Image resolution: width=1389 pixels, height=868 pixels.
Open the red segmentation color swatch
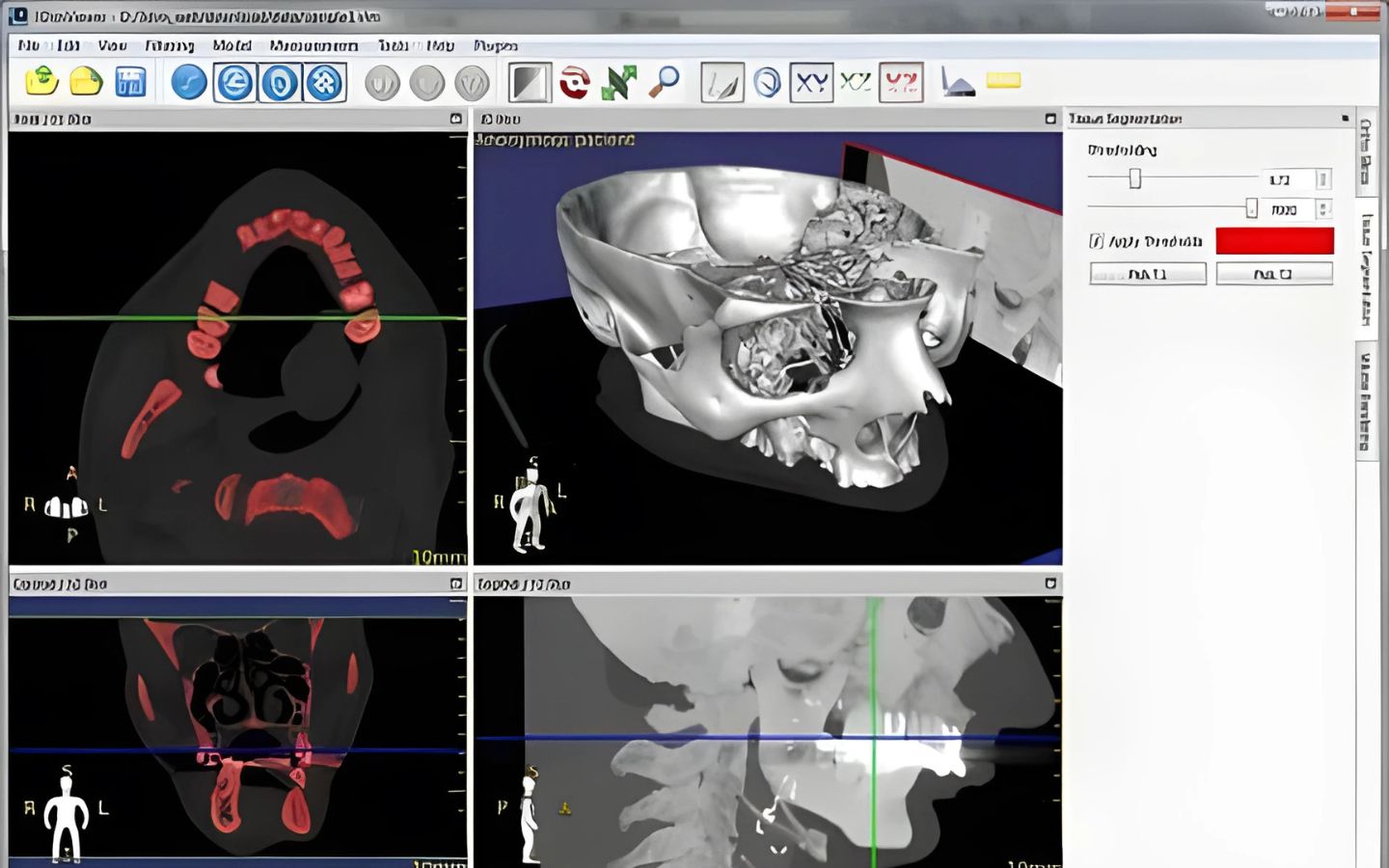pos(1274,241)
